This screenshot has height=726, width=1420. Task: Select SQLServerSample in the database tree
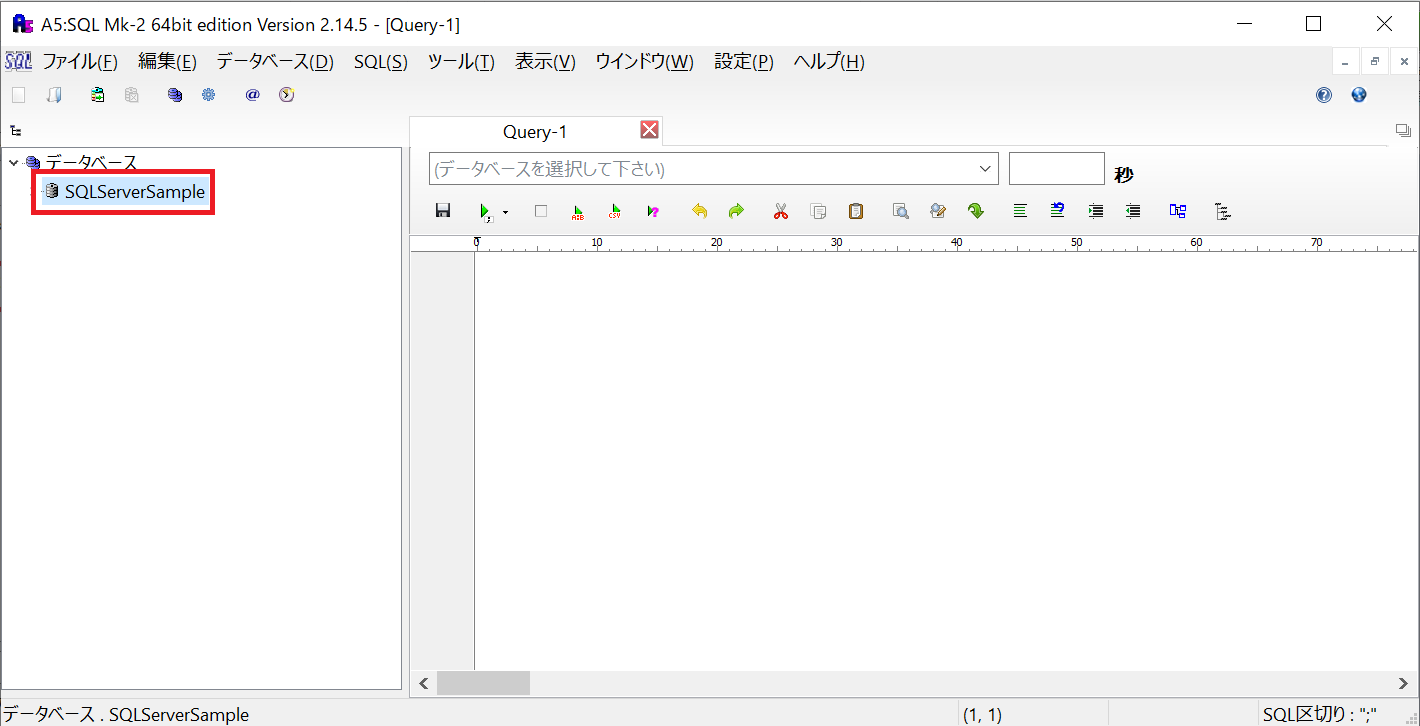coord(135,191)
